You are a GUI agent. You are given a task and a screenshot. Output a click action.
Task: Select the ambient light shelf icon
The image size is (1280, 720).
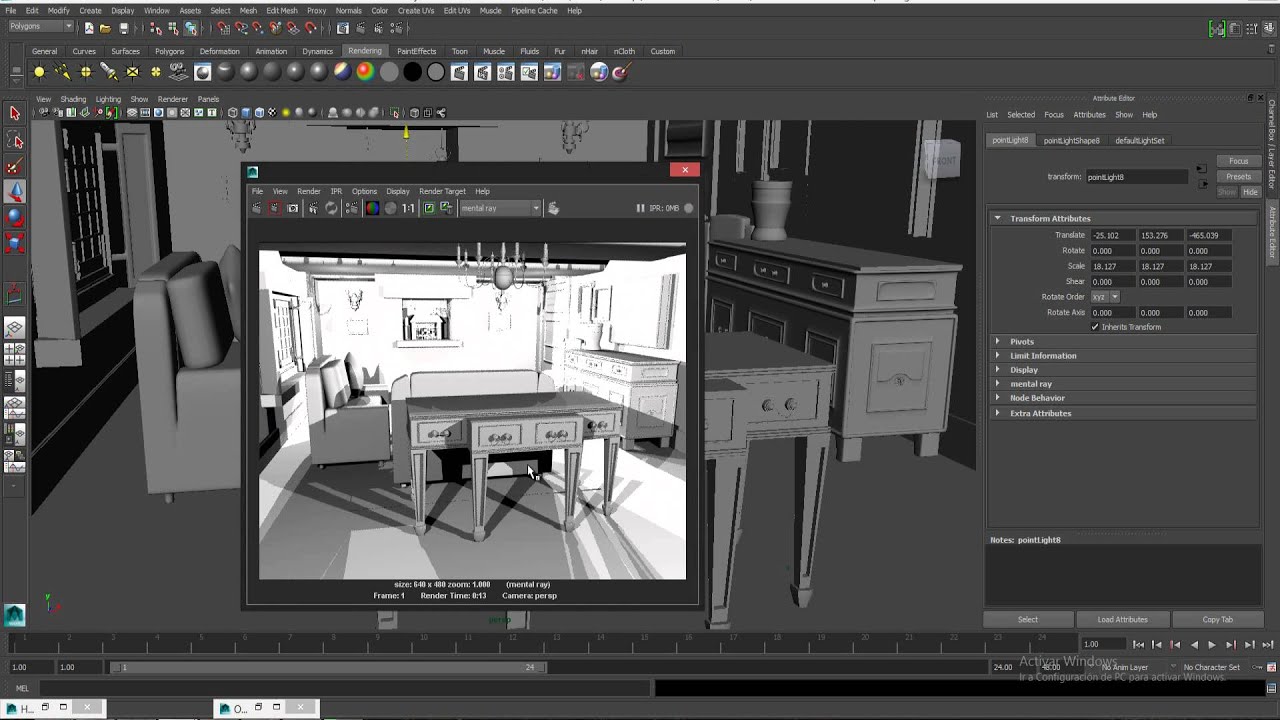(39, 72)
